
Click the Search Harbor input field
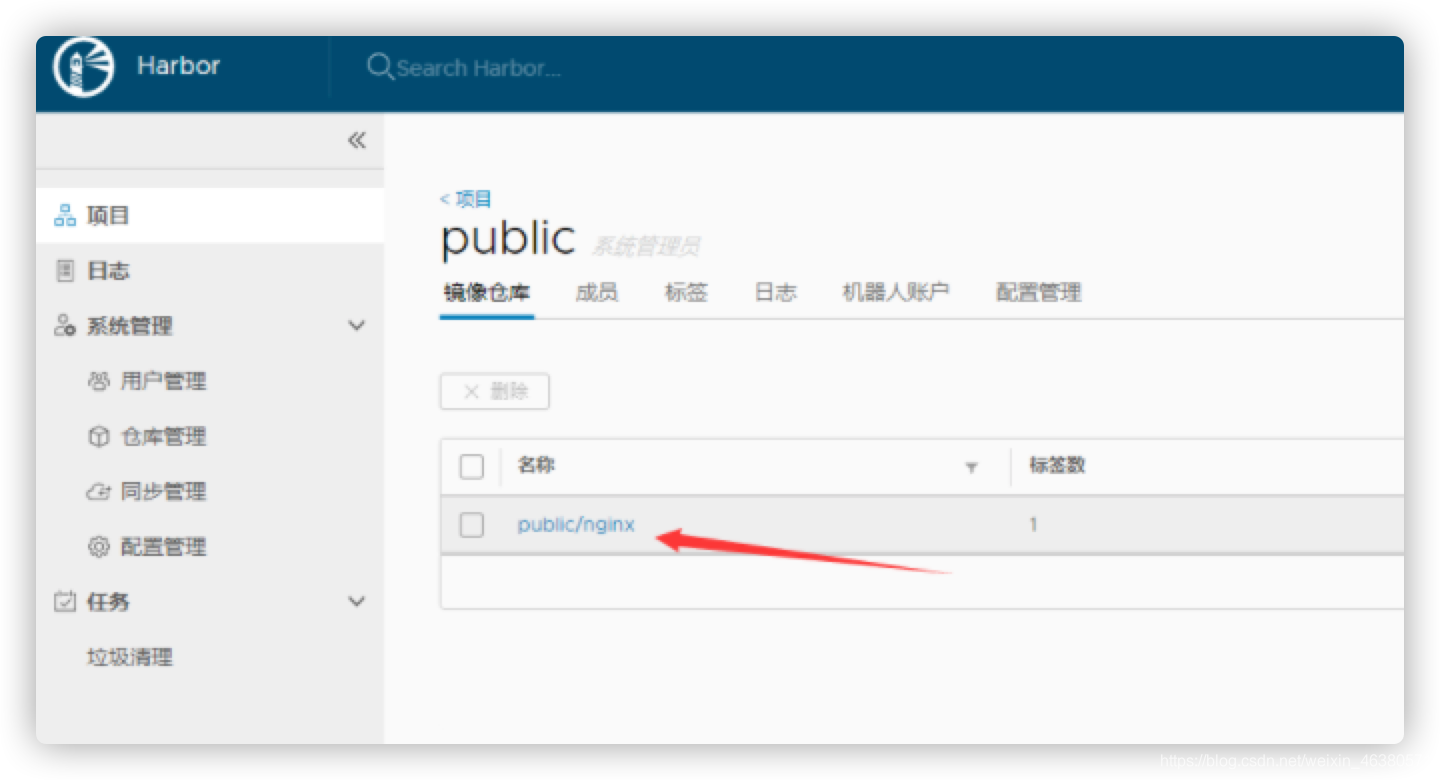pyautogui.click(x=478, y=68)
